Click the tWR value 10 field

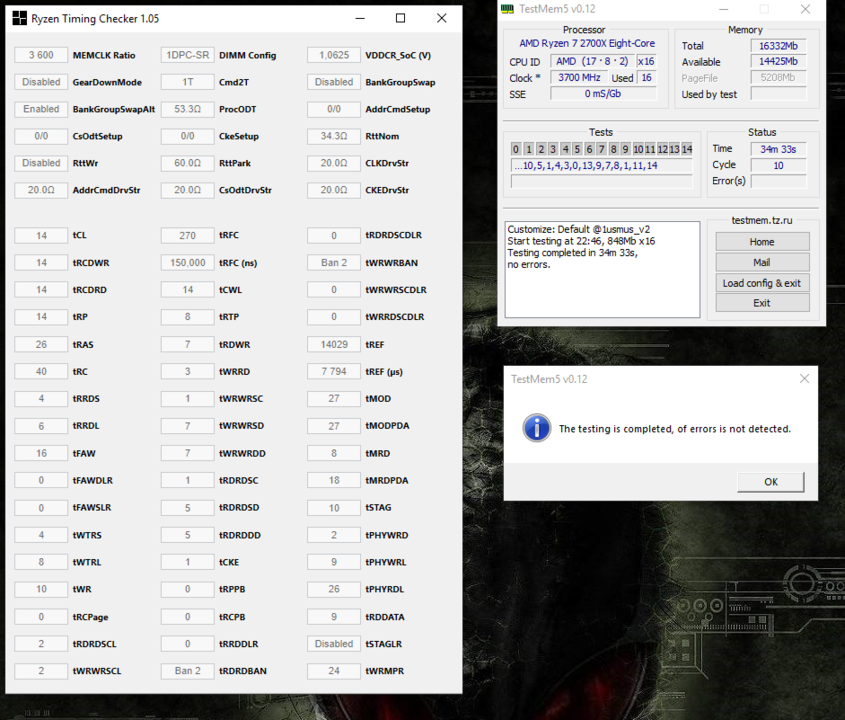pyautogui.click(x=41, y=589)
